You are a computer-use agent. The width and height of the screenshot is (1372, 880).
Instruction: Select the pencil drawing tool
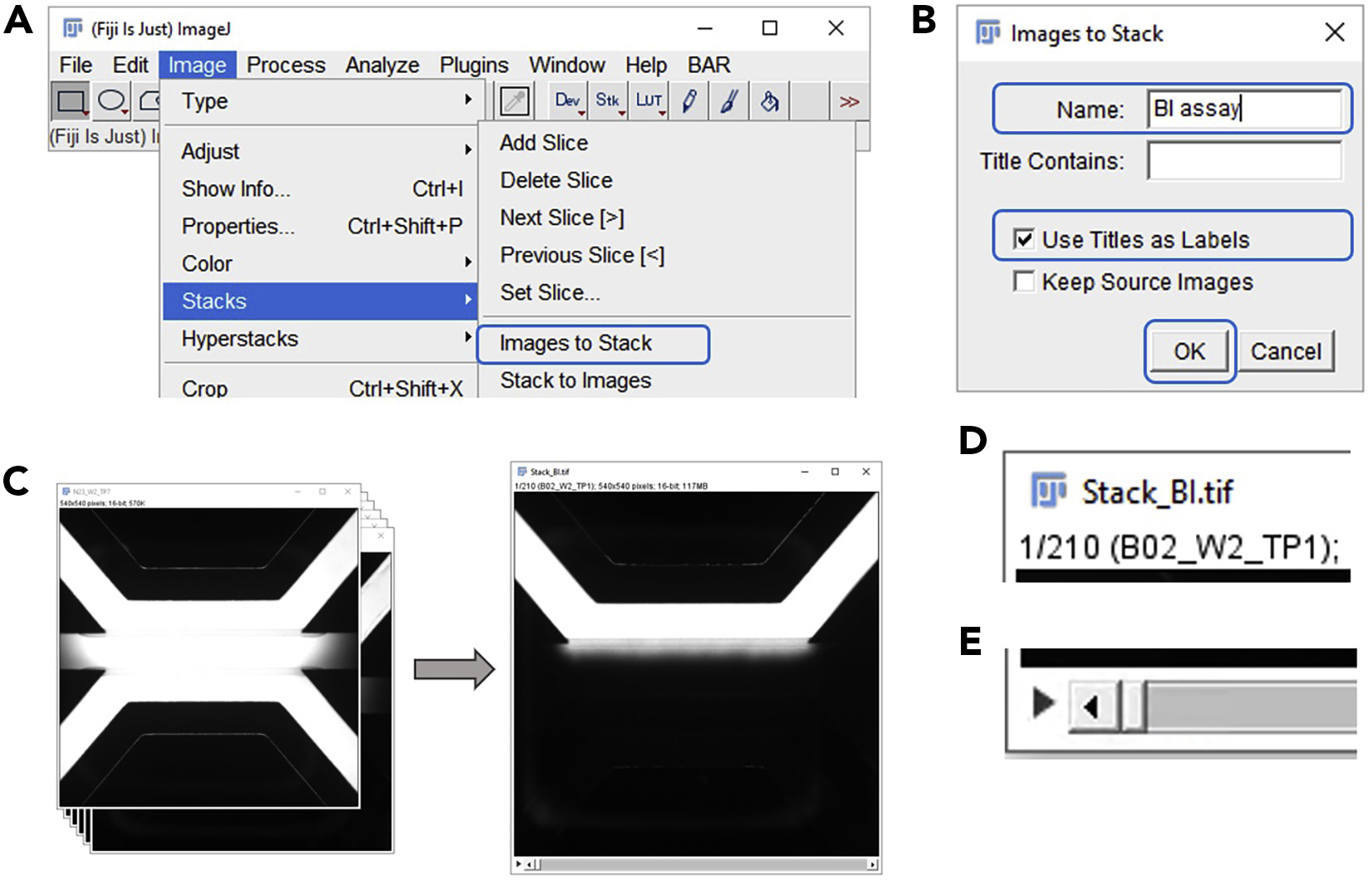[x=688, y=100]
